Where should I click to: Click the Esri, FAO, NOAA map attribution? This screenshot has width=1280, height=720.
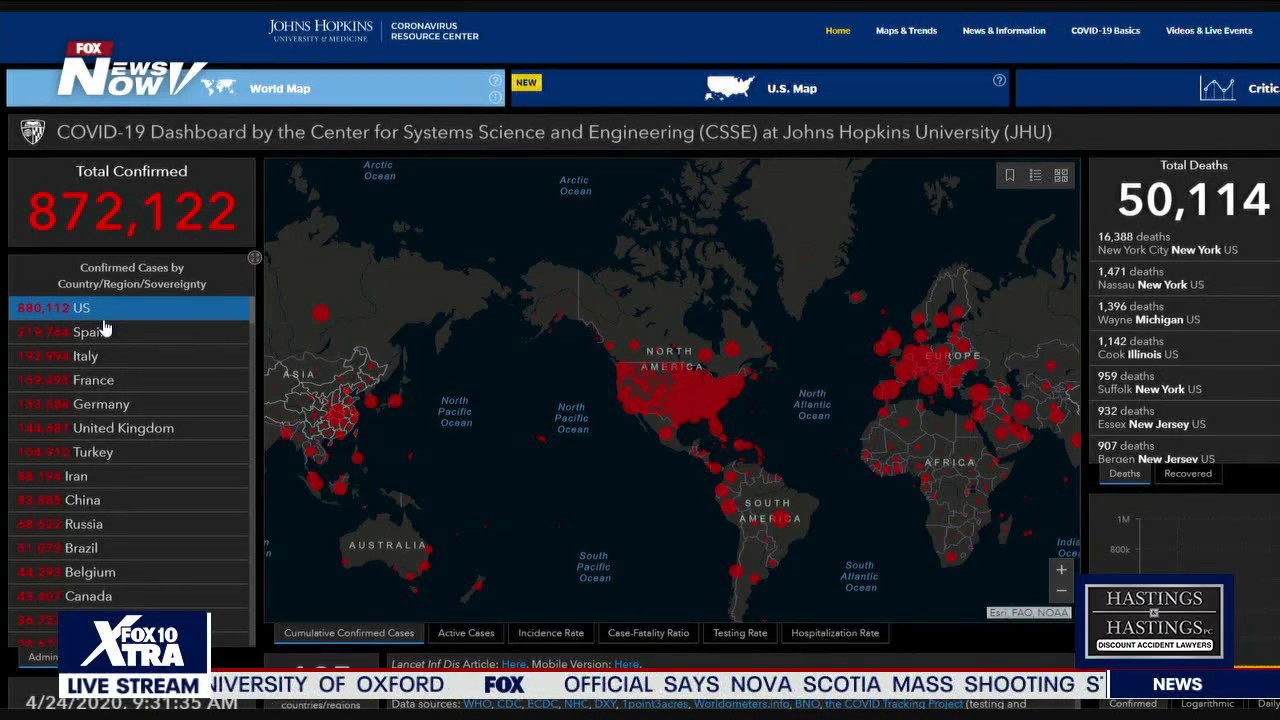pos(1029,613)
